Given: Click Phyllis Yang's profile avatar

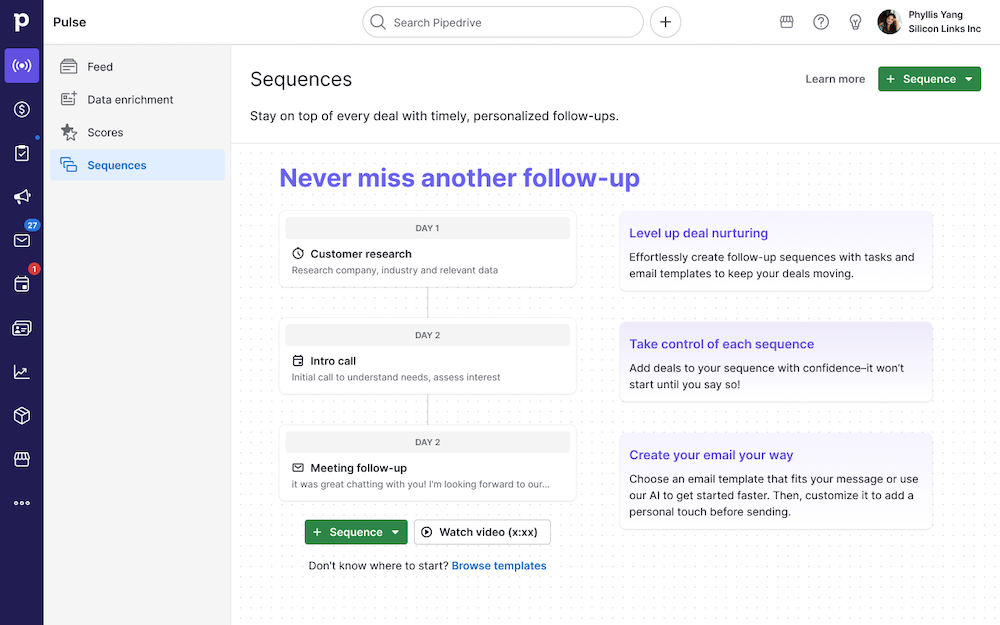Looking at the screenshot, I should (x=889, y=22).
